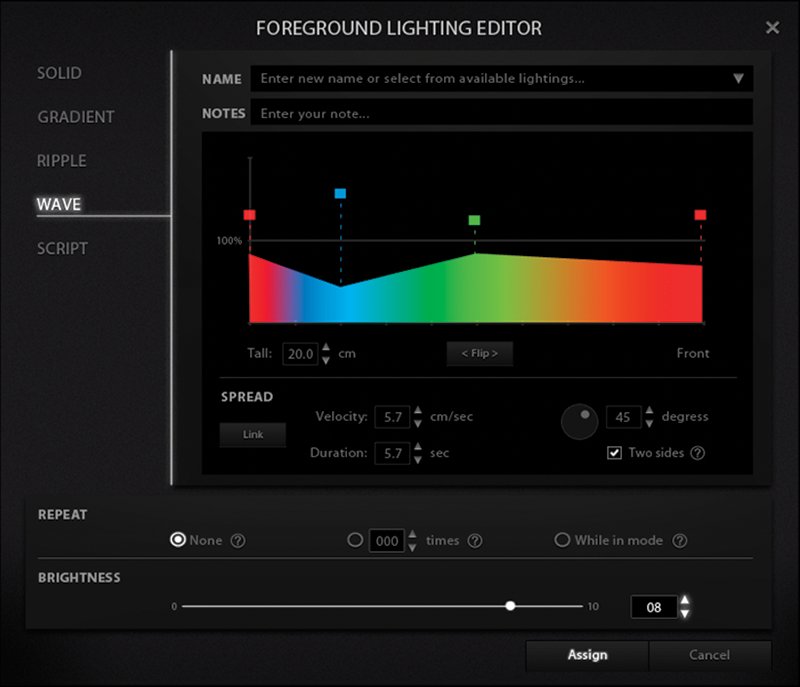Click the angle direction dial knob
This screenshot has width=800, height=687.
(x=579, y=421)
